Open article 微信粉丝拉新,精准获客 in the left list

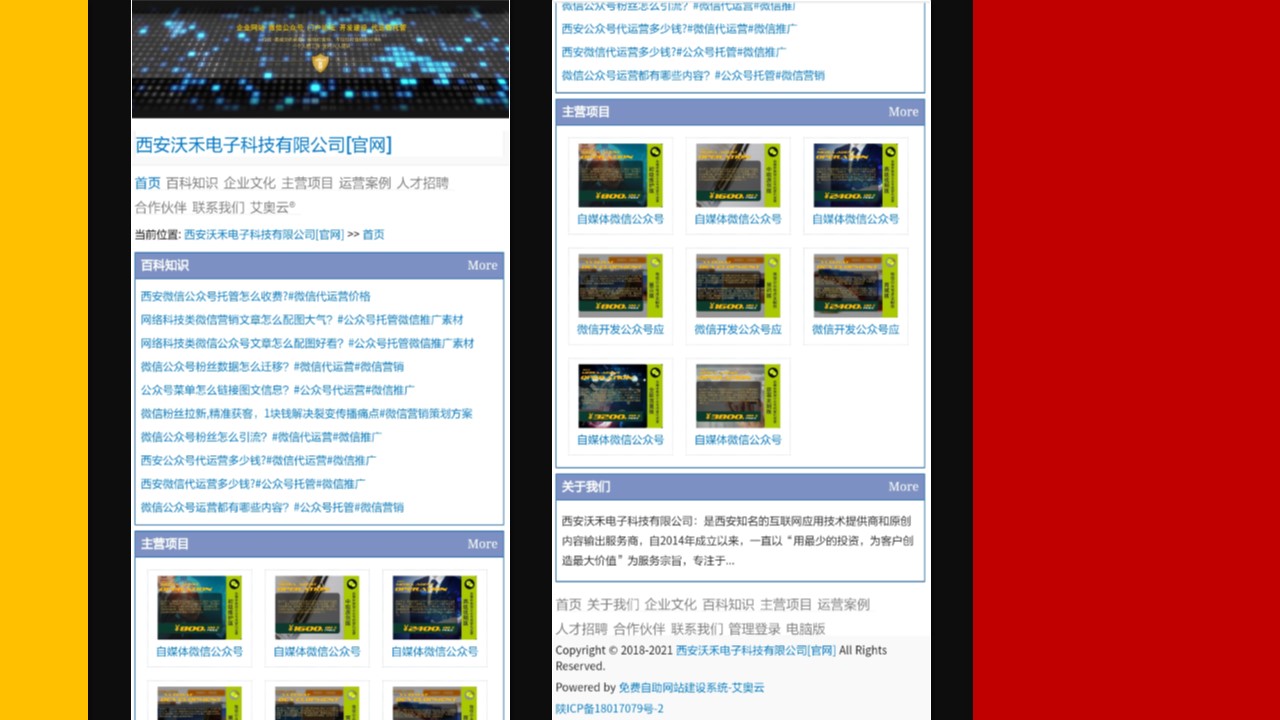point(307,414)
